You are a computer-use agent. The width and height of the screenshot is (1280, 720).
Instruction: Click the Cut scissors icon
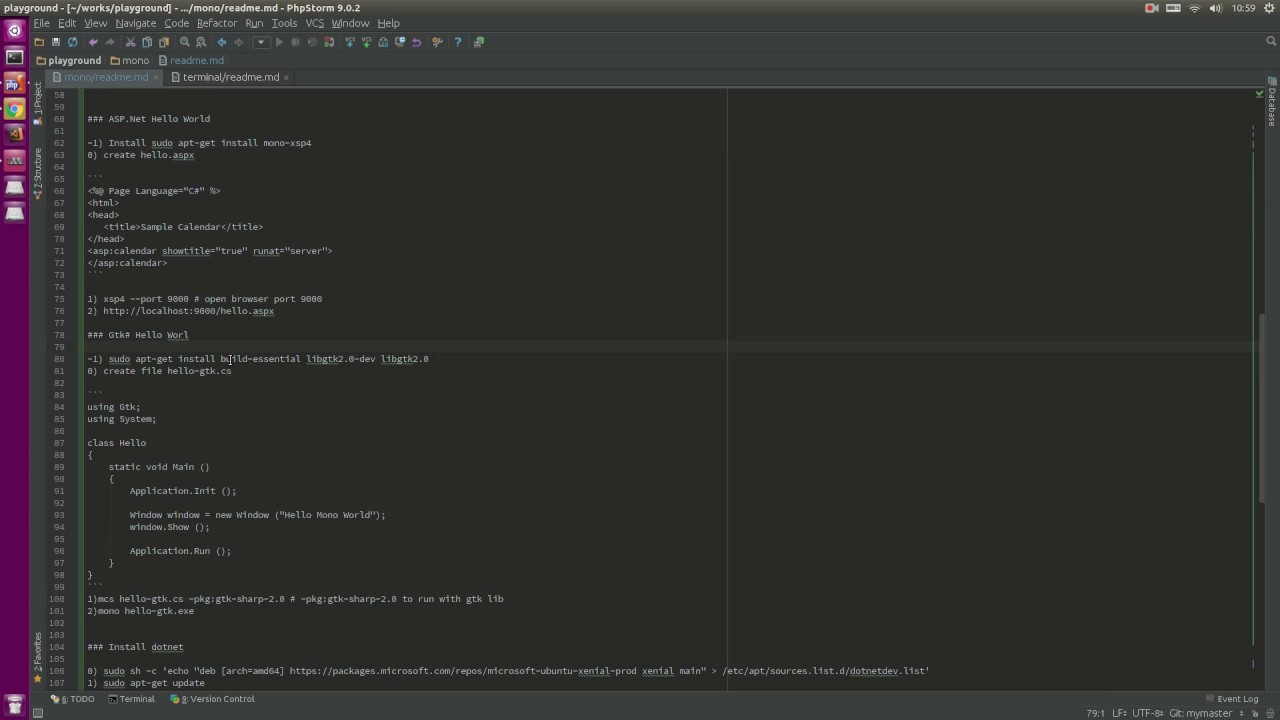(x=130, y=42)
